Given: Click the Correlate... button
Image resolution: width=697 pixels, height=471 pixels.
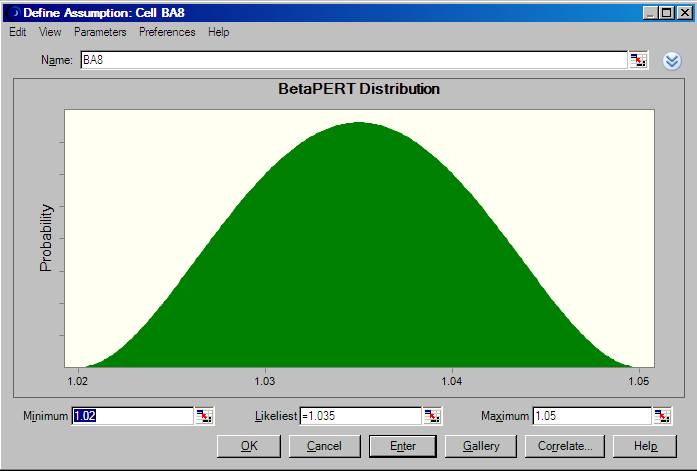Looking at the screenshot, I should (x=565, y=446).
